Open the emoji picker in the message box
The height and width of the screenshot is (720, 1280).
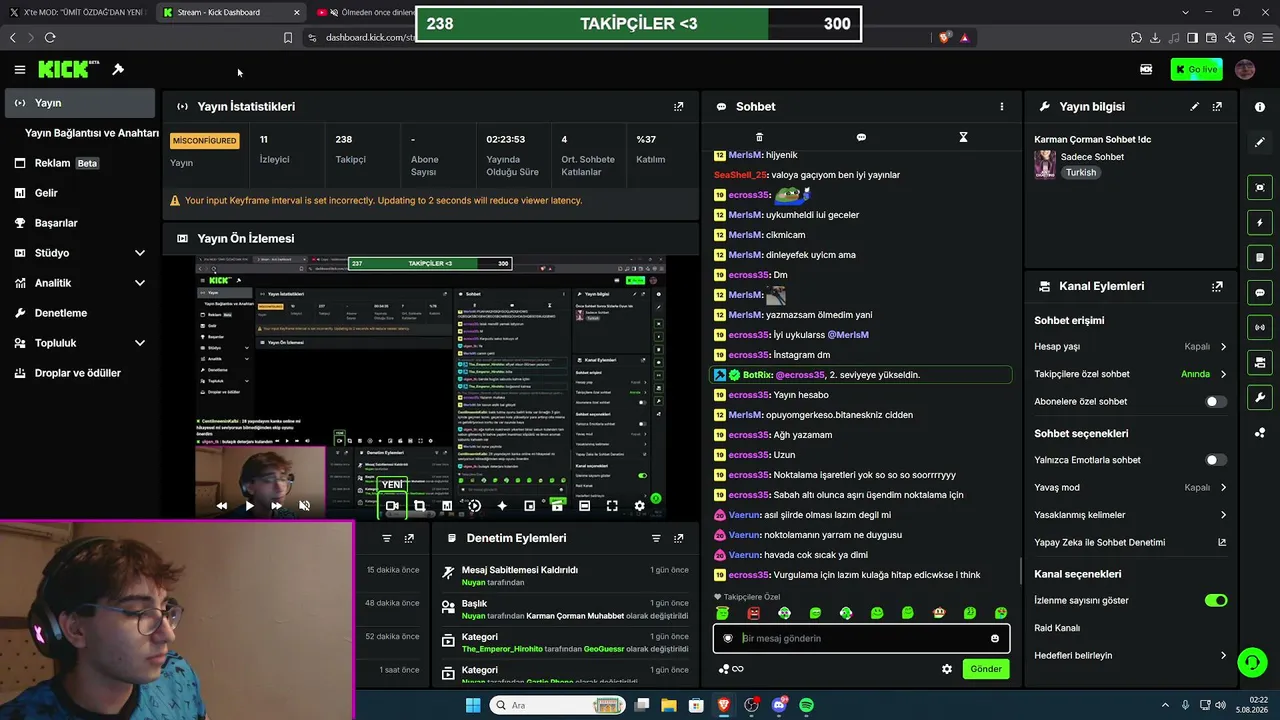(x=994, y=638)
